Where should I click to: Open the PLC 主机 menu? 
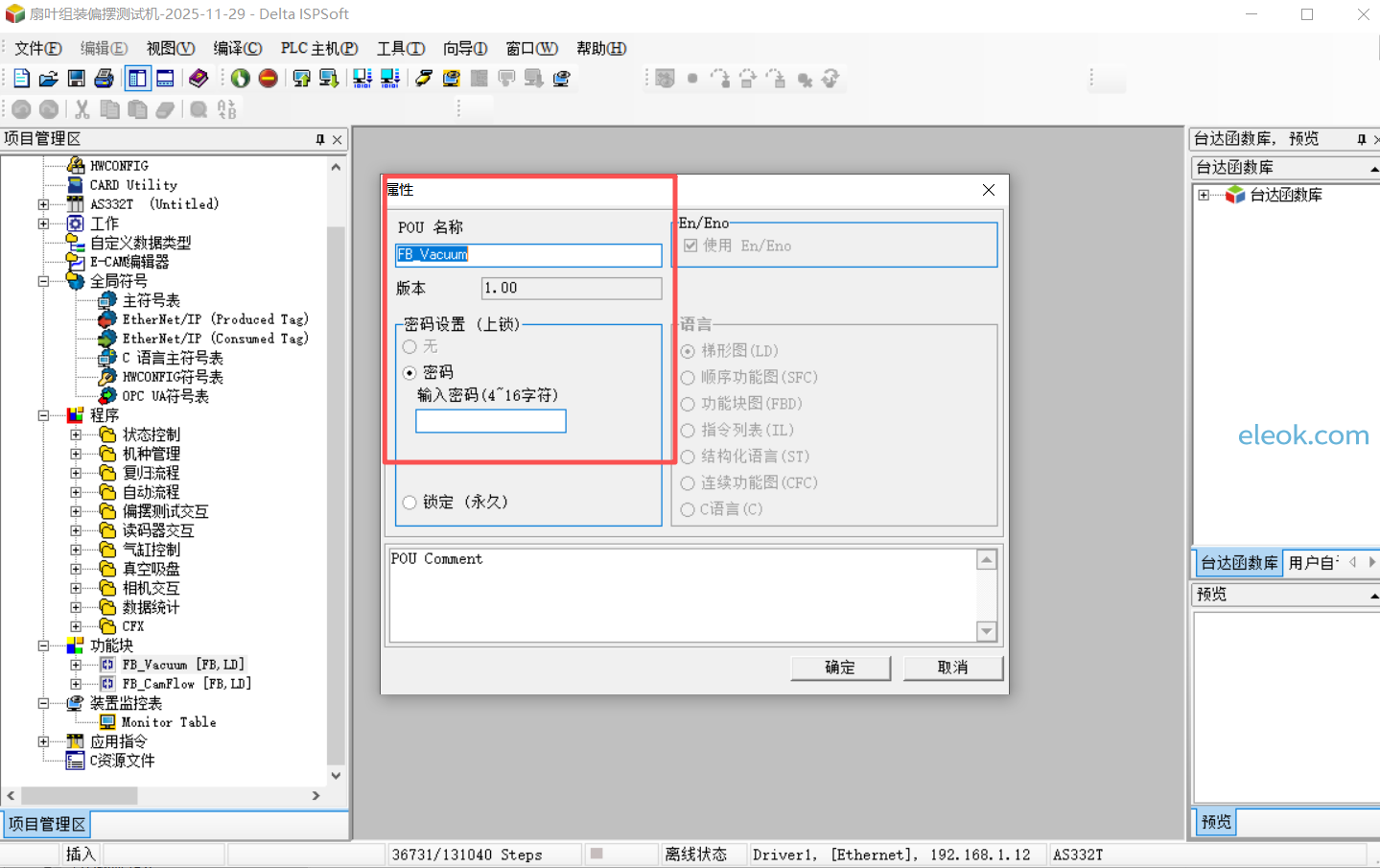tap(319, 48)
